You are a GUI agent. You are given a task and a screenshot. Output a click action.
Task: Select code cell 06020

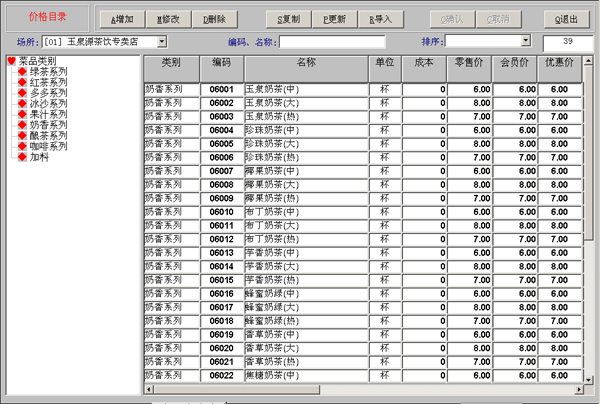(222, 348)
